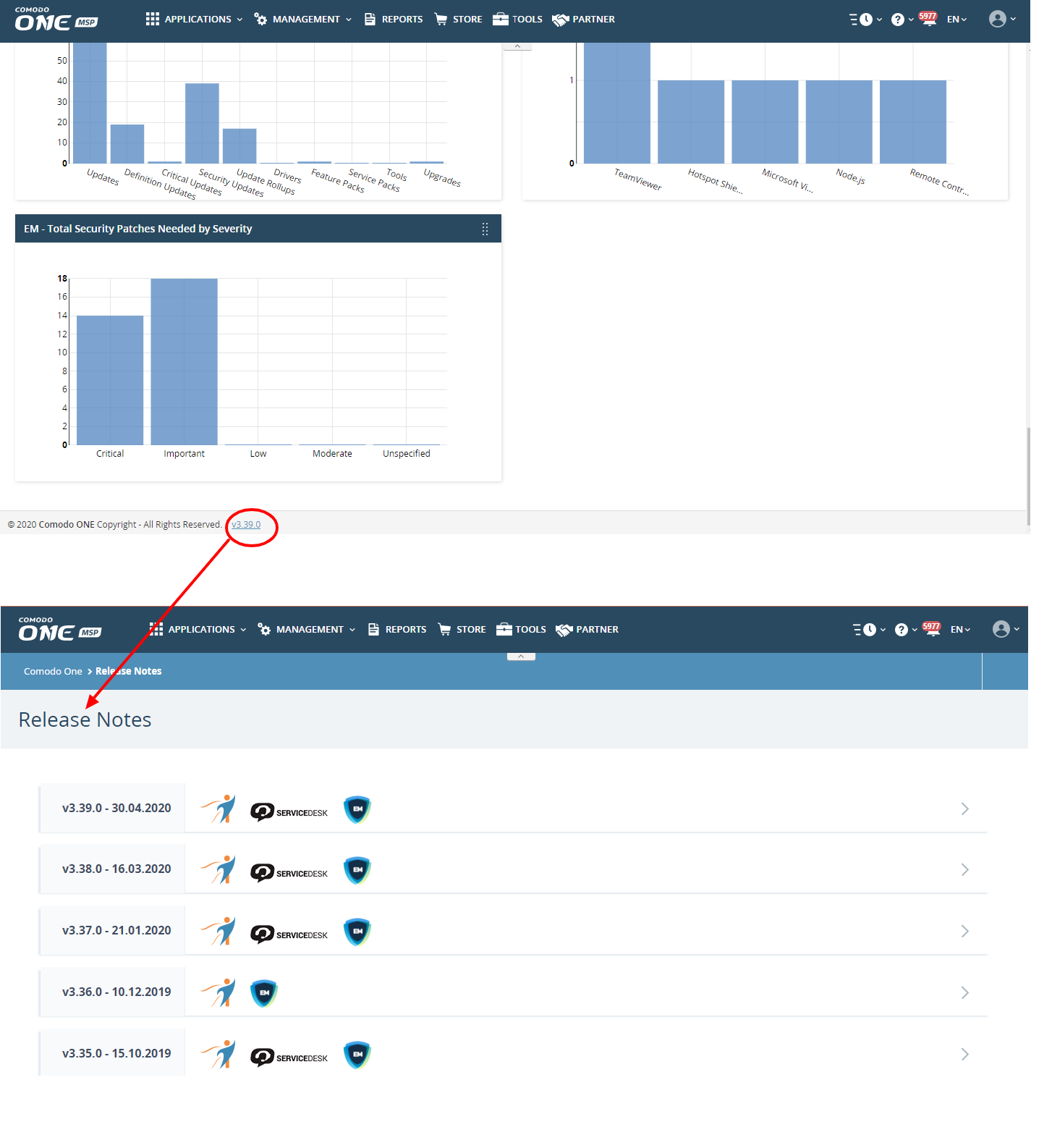Expand the v3.39.0 - 30.04.2020 release row chevron

964,809
